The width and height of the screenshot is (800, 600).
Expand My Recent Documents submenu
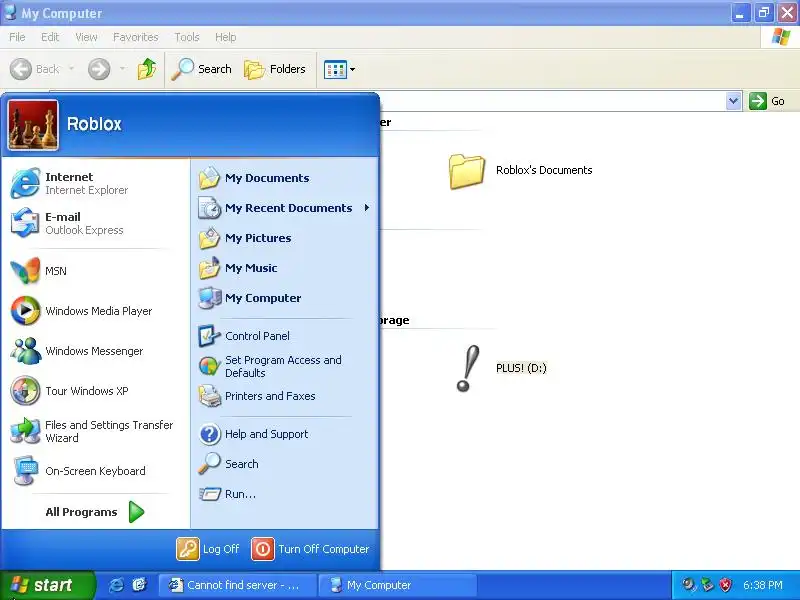click(285, 208)
